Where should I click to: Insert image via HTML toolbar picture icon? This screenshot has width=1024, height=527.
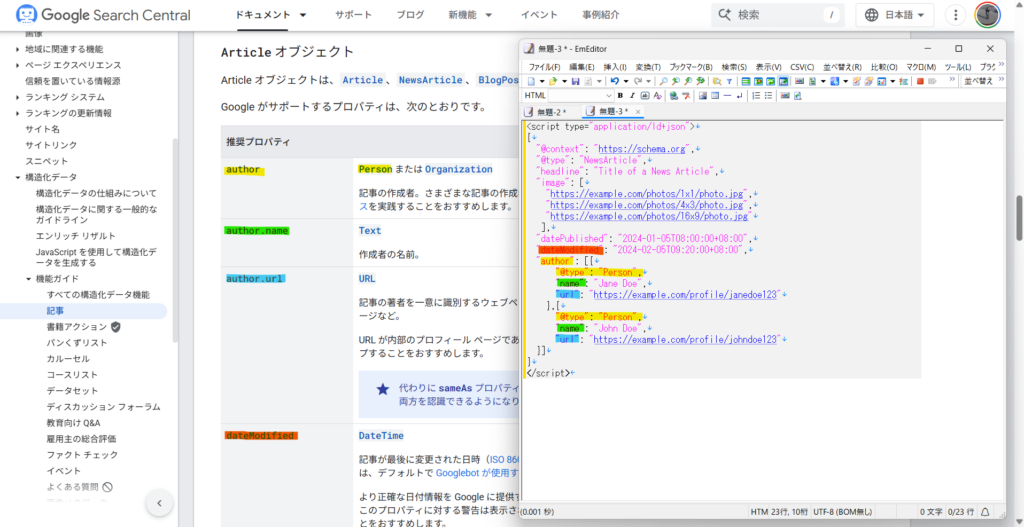coord(703,95)
